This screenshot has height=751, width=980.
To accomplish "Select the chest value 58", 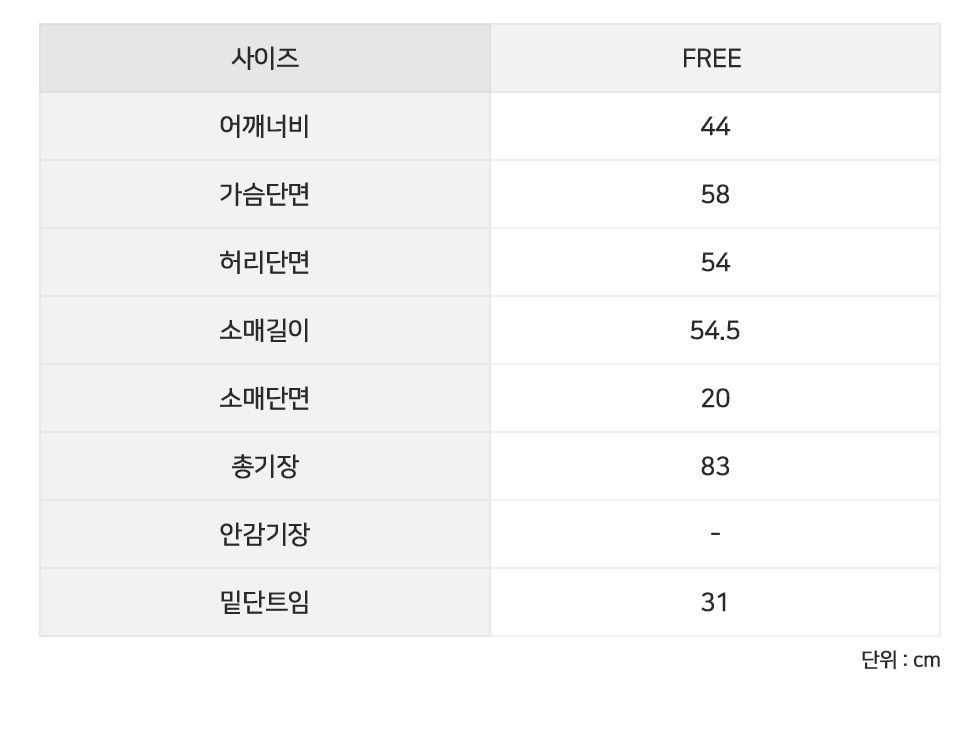I will pyautogui.click(x=715, y=195).
